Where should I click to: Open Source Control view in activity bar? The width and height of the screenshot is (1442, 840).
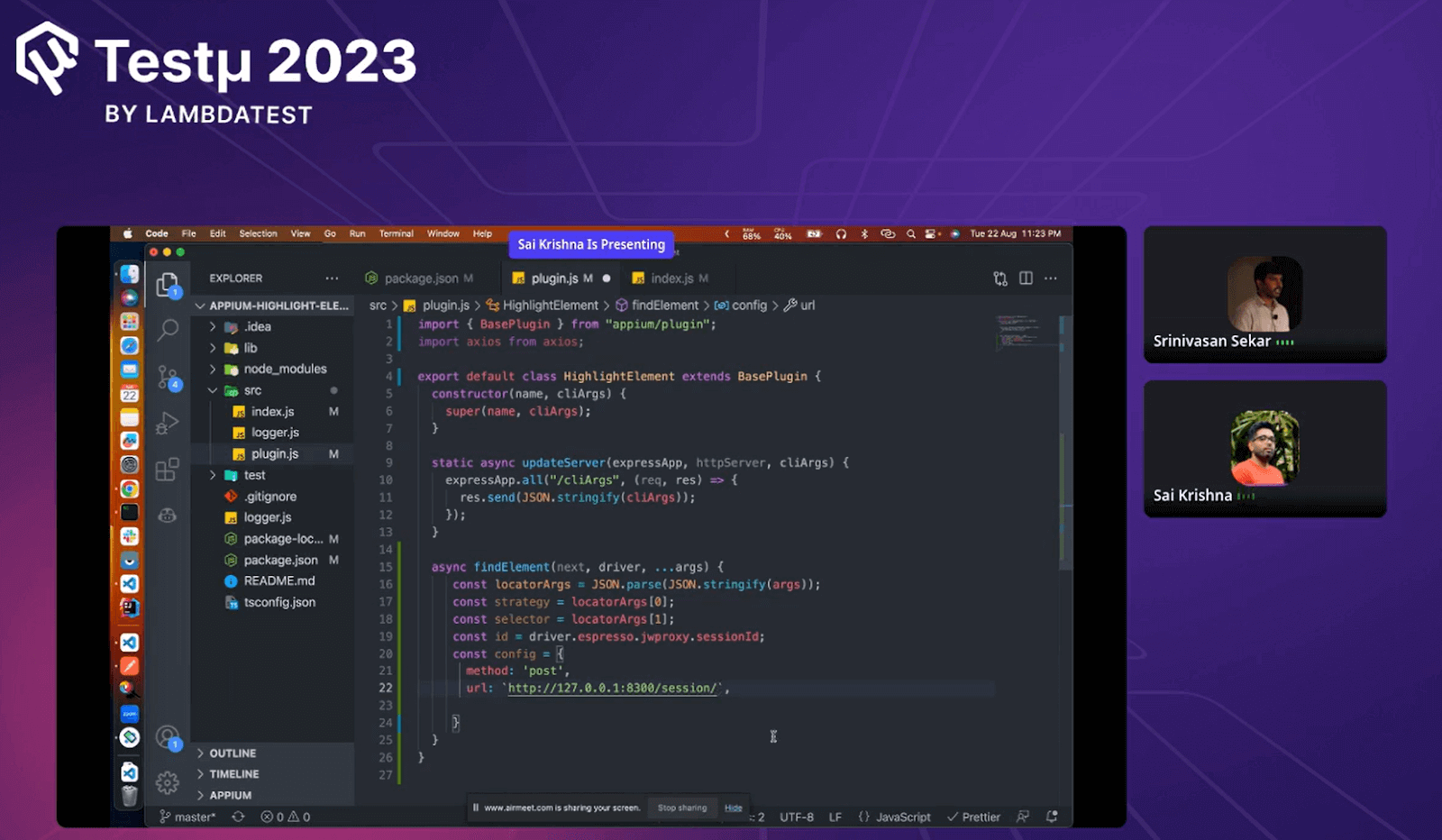(168, 378)
